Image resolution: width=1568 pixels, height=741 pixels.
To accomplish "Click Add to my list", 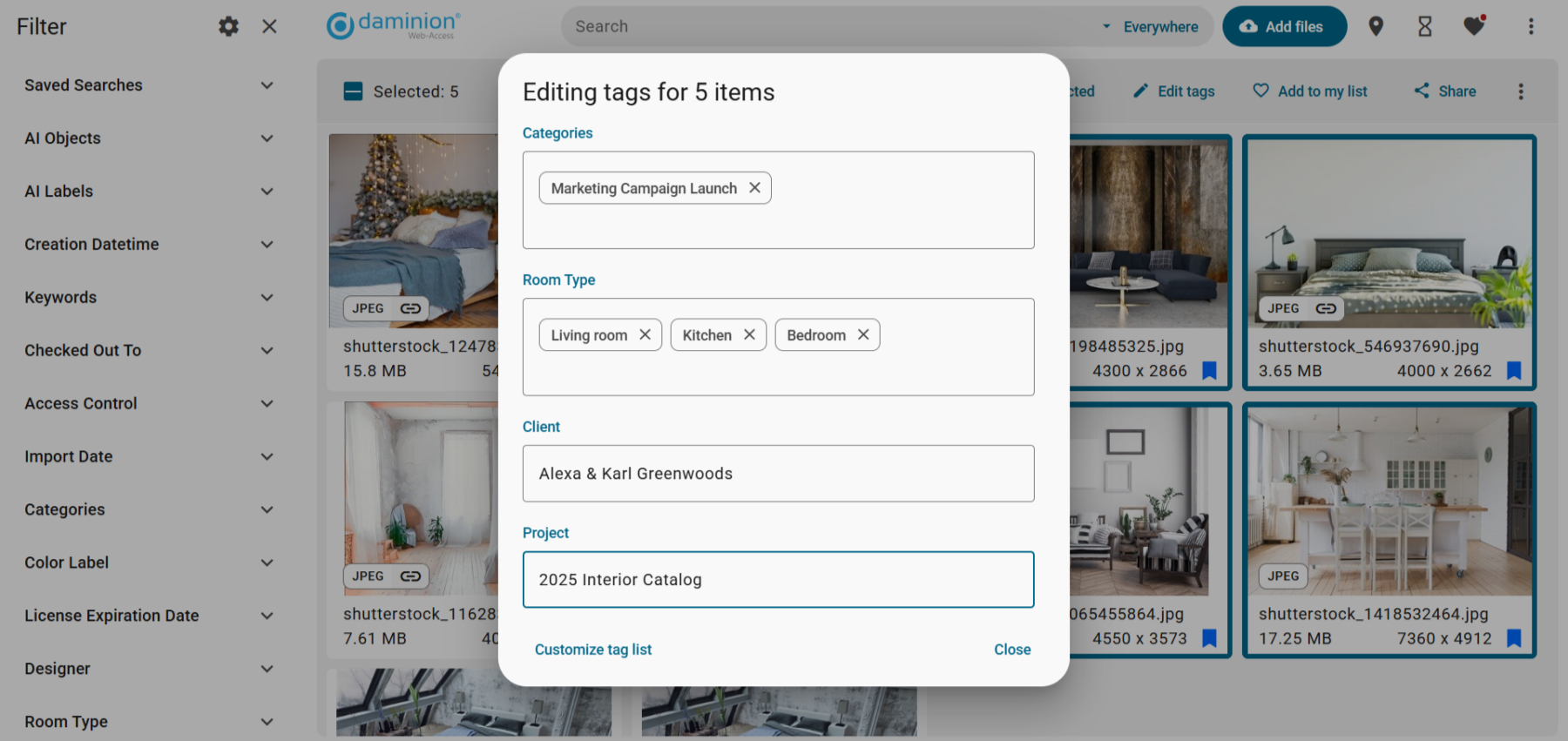I will [1310, 91].
